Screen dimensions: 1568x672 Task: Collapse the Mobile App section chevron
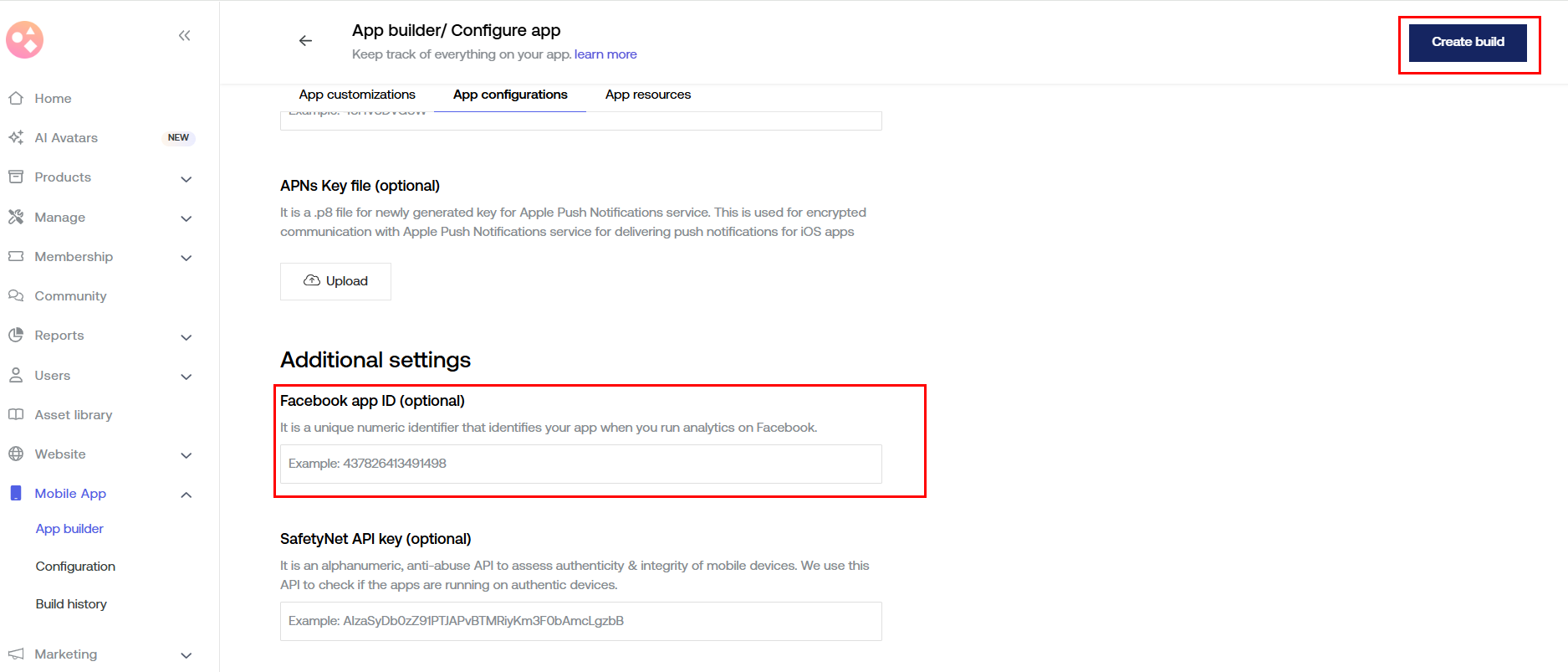(x=186, y=495)
